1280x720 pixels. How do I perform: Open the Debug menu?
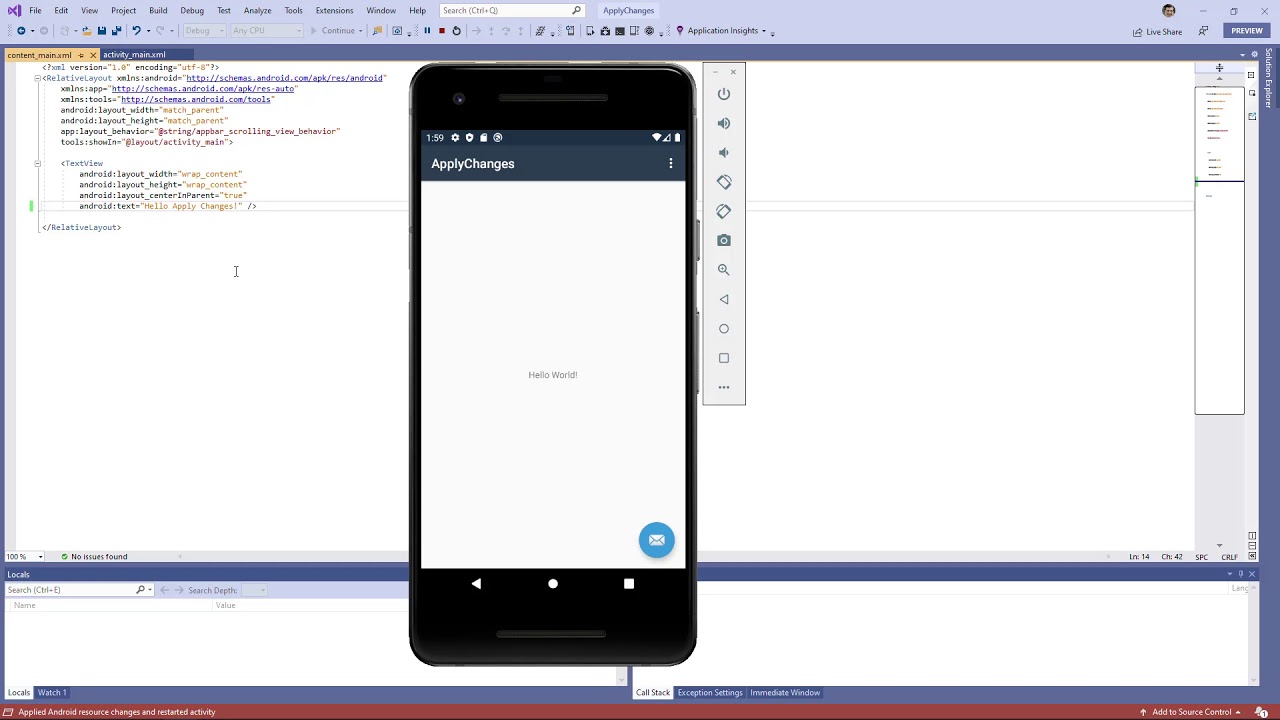tap(192, 10)
